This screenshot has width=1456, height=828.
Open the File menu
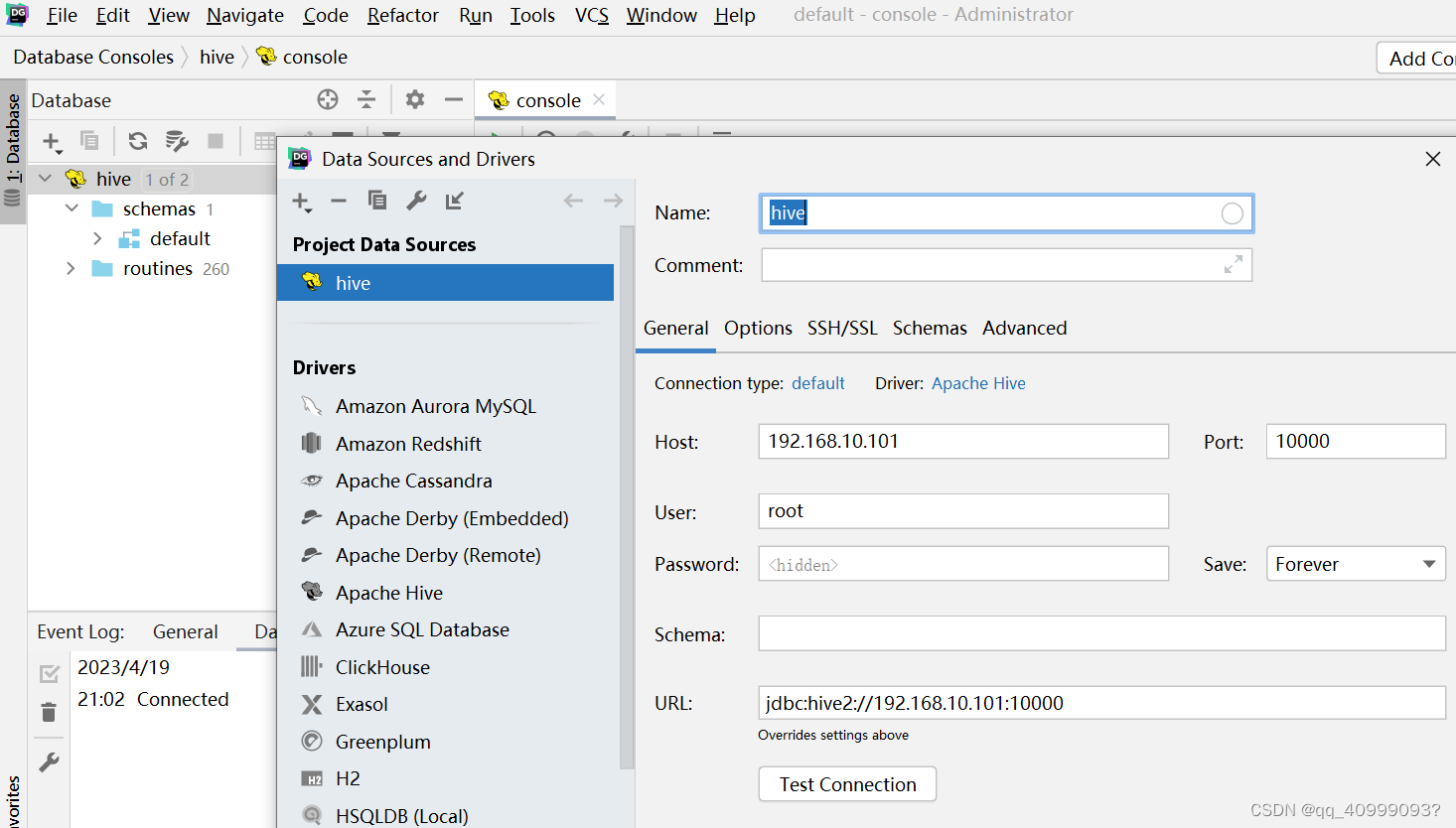click(62, 15)
